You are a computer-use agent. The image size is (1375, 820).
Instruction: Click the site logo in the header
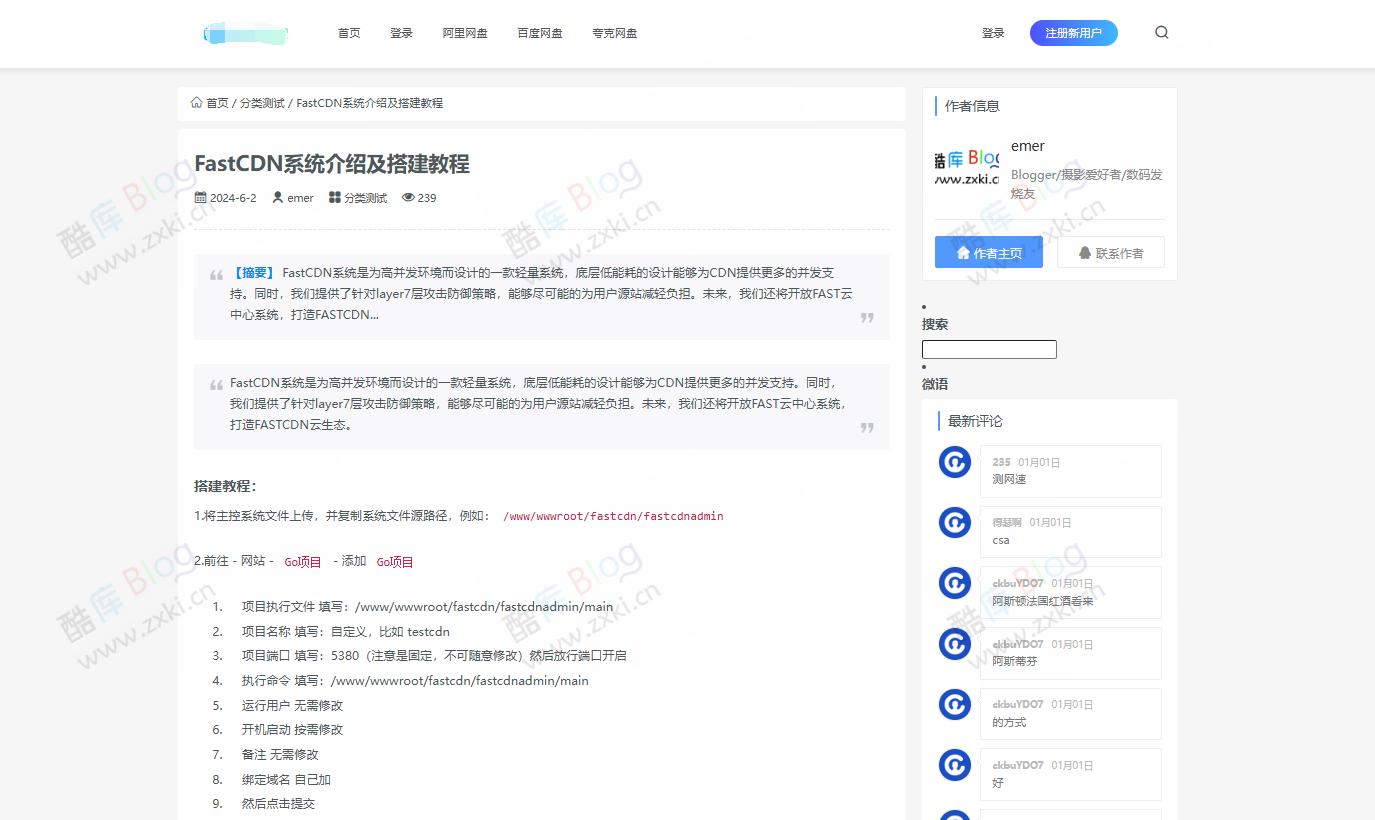pyautogui.click(x=245, y=32)
